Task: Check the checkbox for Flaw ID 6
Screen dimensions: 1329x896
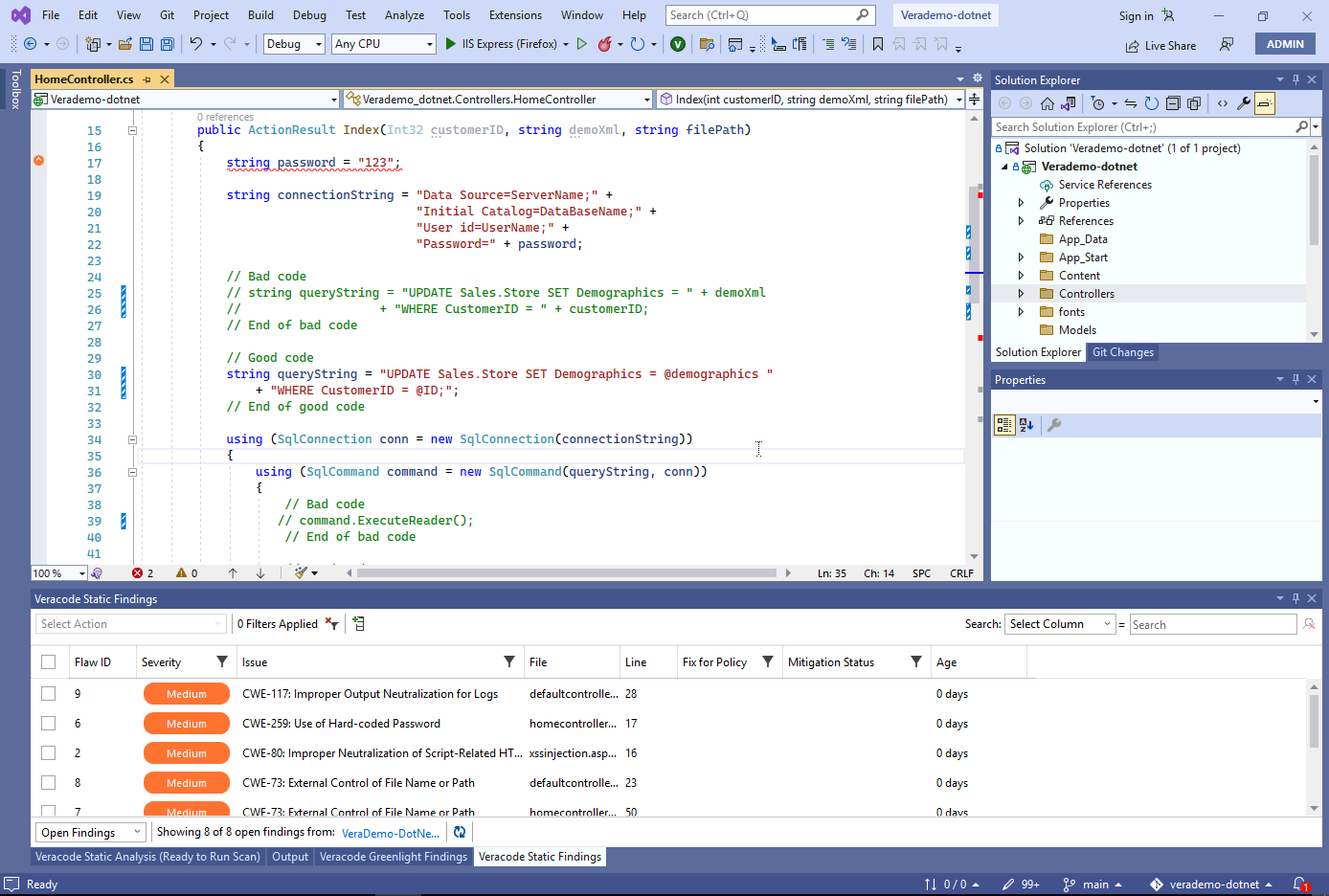Action: pyautogui.click(x=48, y=723)
